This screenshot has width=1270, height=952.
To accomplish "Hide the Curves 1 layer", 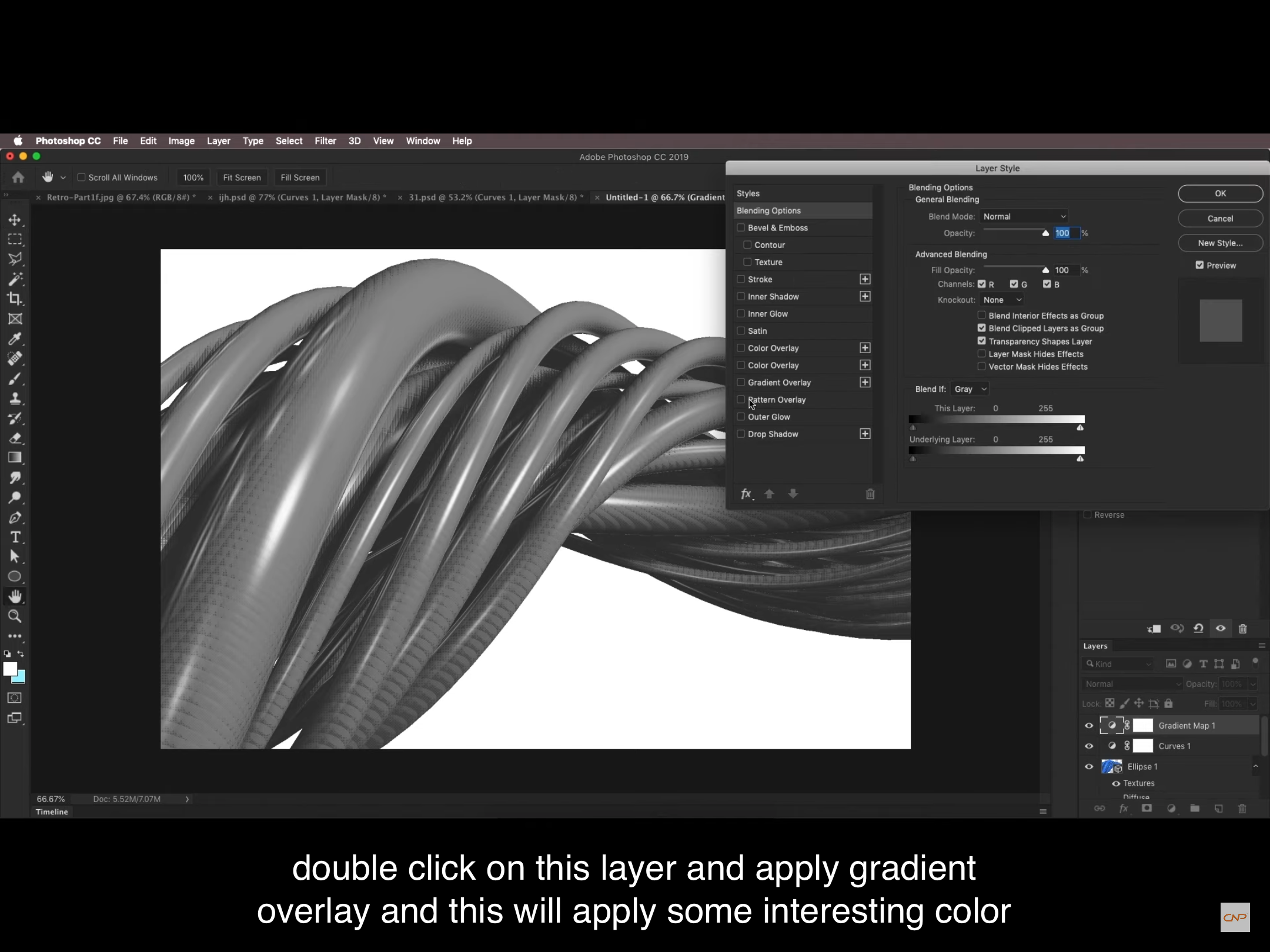I will (1088, 746).
